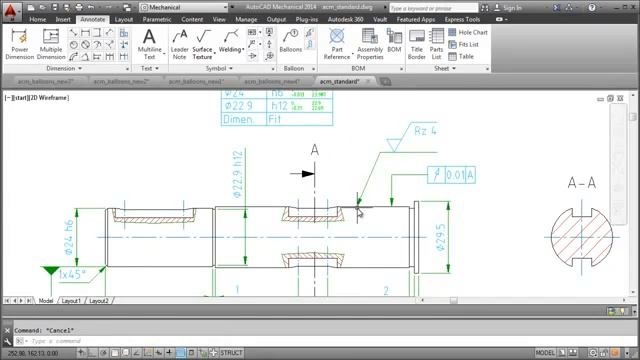
Task: Toggle the plus-shaped Lineweight status button
Action: (x=169, y=353)
